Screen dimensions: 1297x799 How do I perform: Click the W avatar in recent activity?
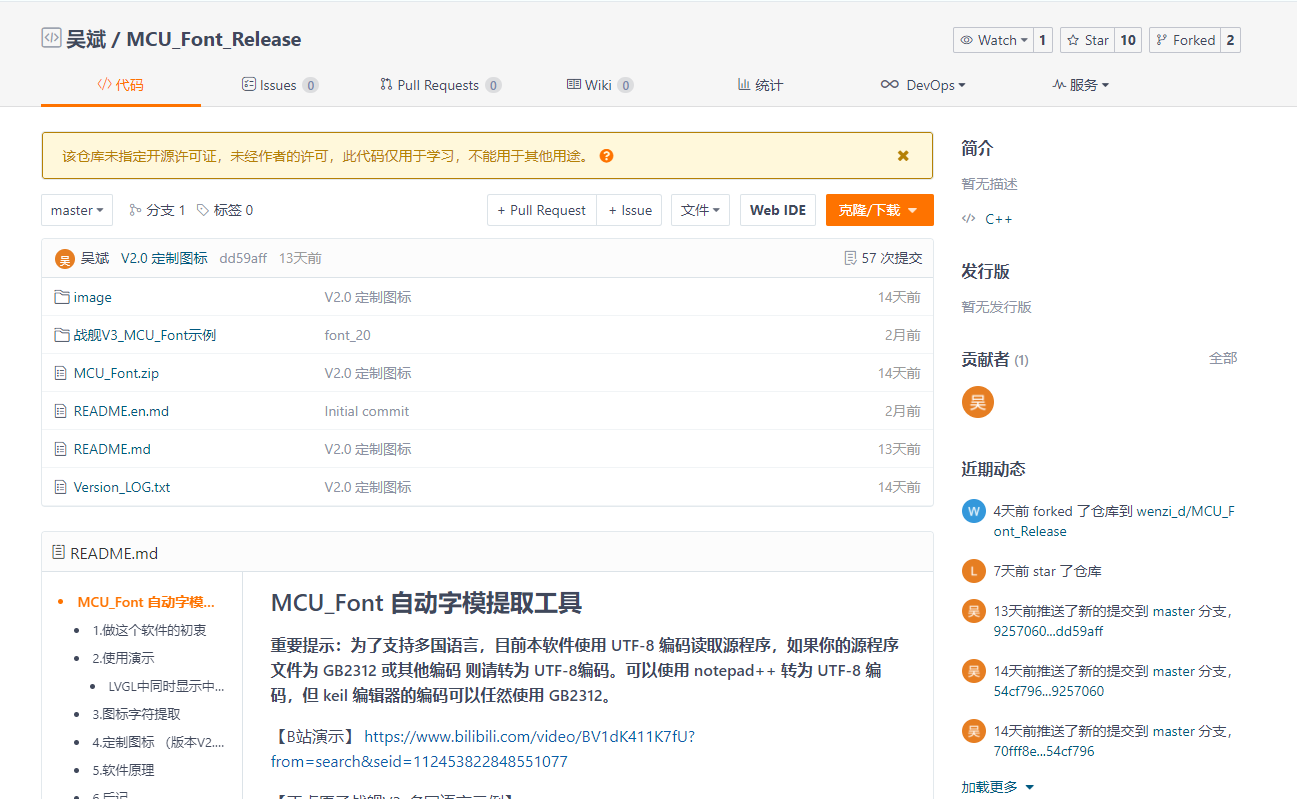(974, 511)
